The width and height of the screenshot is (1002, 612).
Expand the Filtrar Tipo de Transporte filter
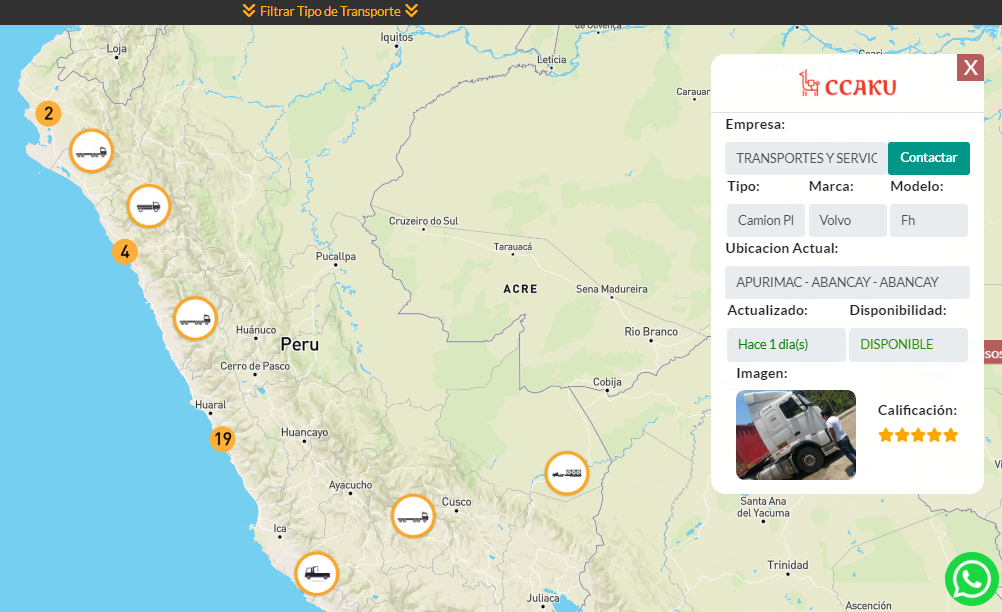(x=330, y=11)
